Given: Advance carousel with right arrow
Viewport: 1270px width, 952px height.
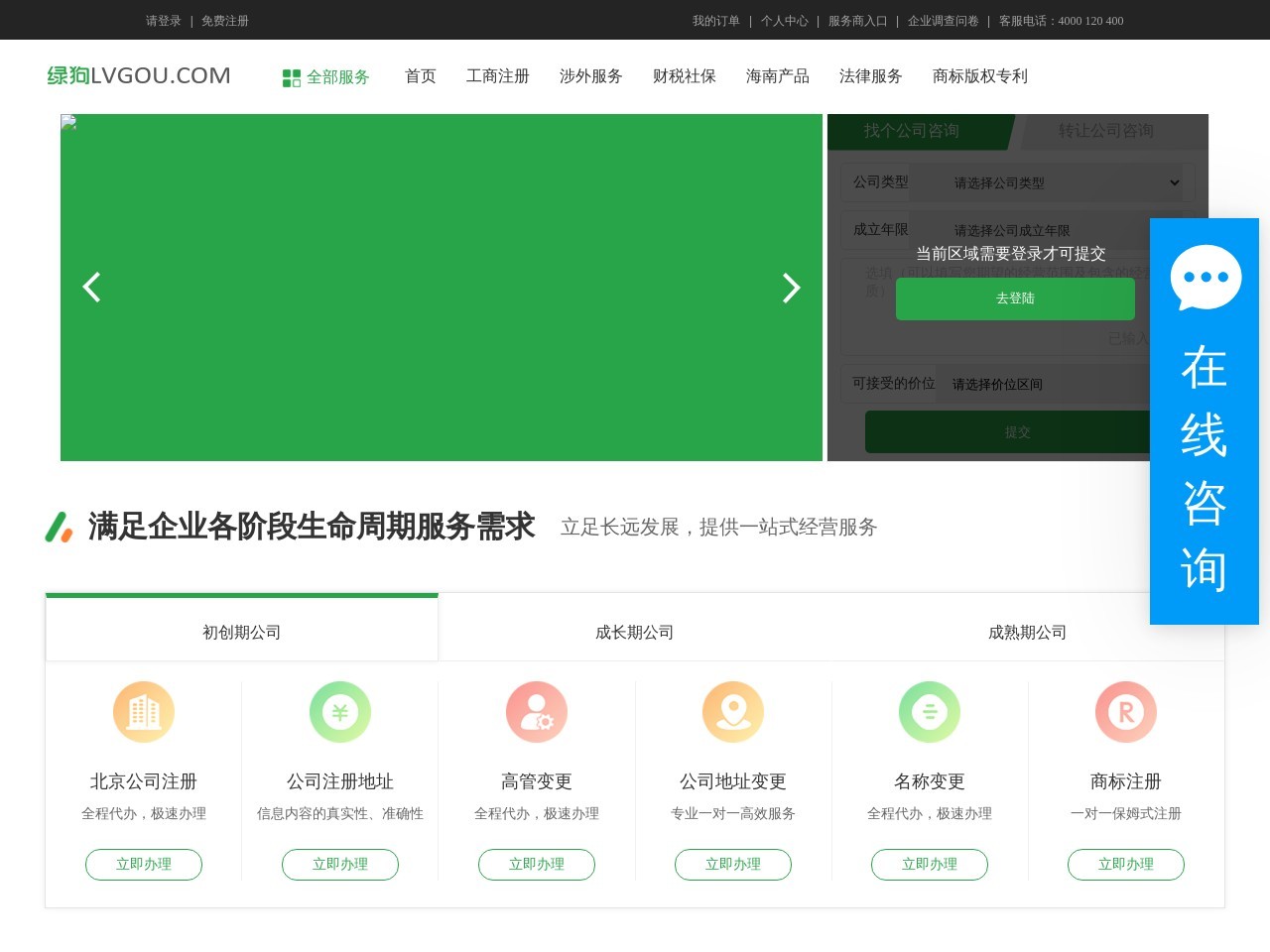Looking at the screenshot, I should click(x=791, y=287).
